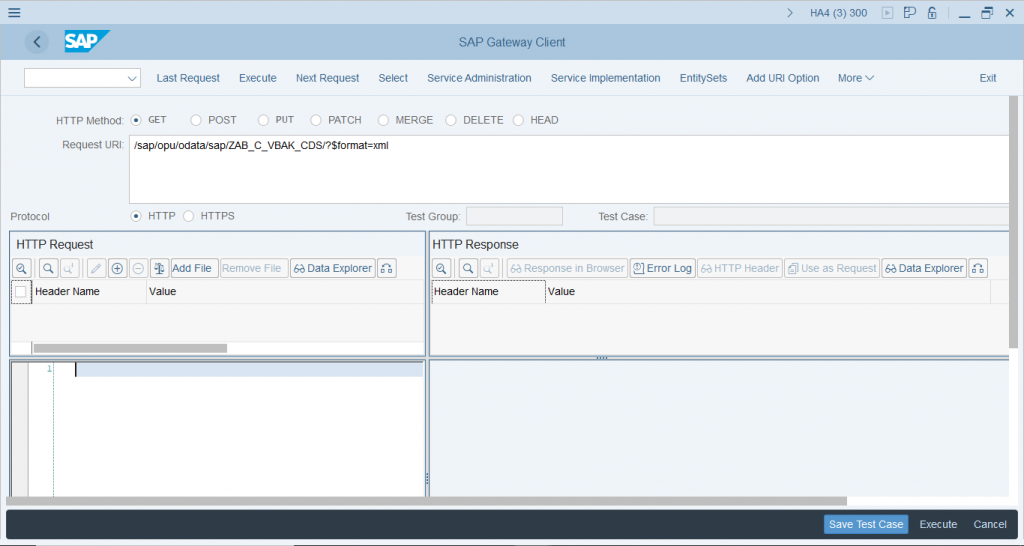Open the EntitySets option
The width and height of the screenshot is (1024, 546).
(703, 78)
